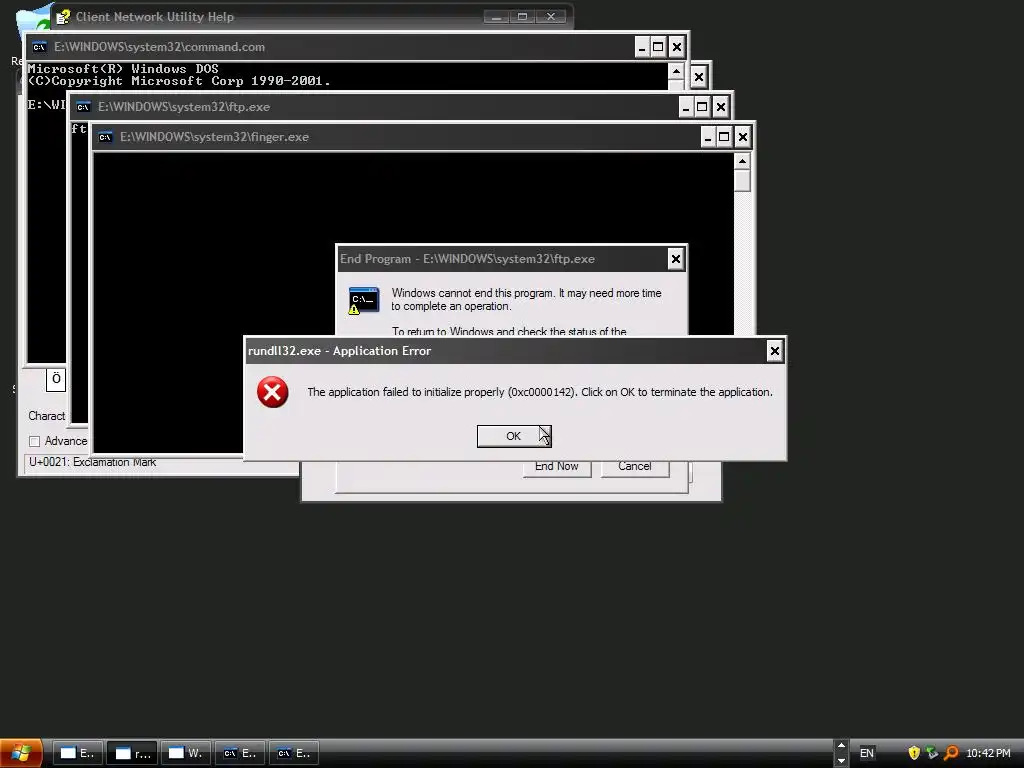Image resolution: width=1024 pixels, height=768 pixels.
Task: Click the finger.exe vertical scrollbar thumb
Action: [742, 180]
